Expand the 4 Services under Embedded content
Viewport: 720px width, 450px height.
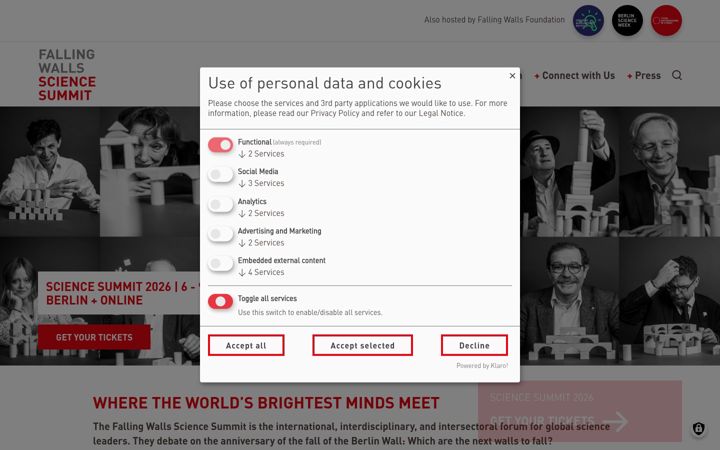[261, 272]
